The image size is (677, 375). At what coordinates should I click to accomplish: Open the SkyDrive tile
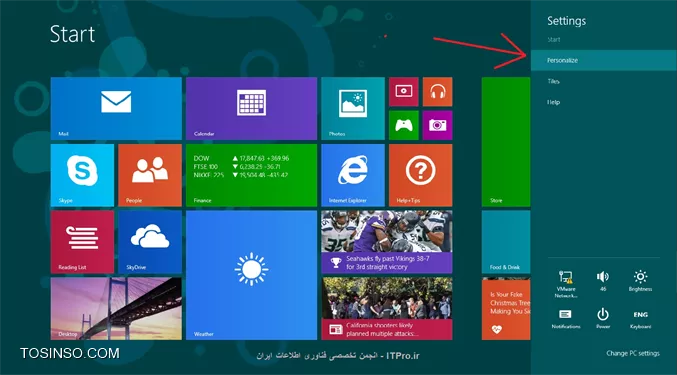(x=150, y=242)
